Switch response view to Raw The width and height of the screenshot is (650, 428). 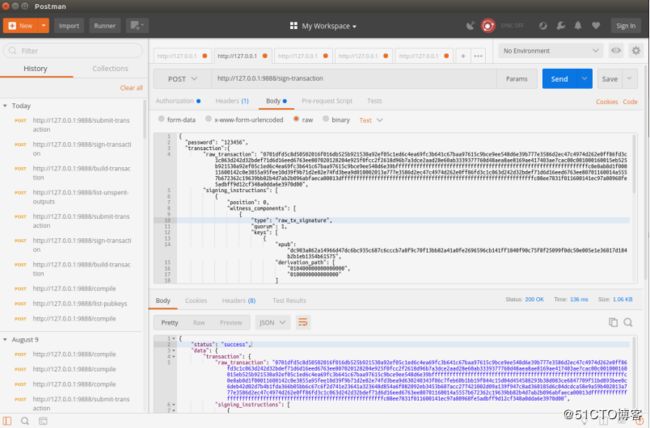(x=199, y=323)
